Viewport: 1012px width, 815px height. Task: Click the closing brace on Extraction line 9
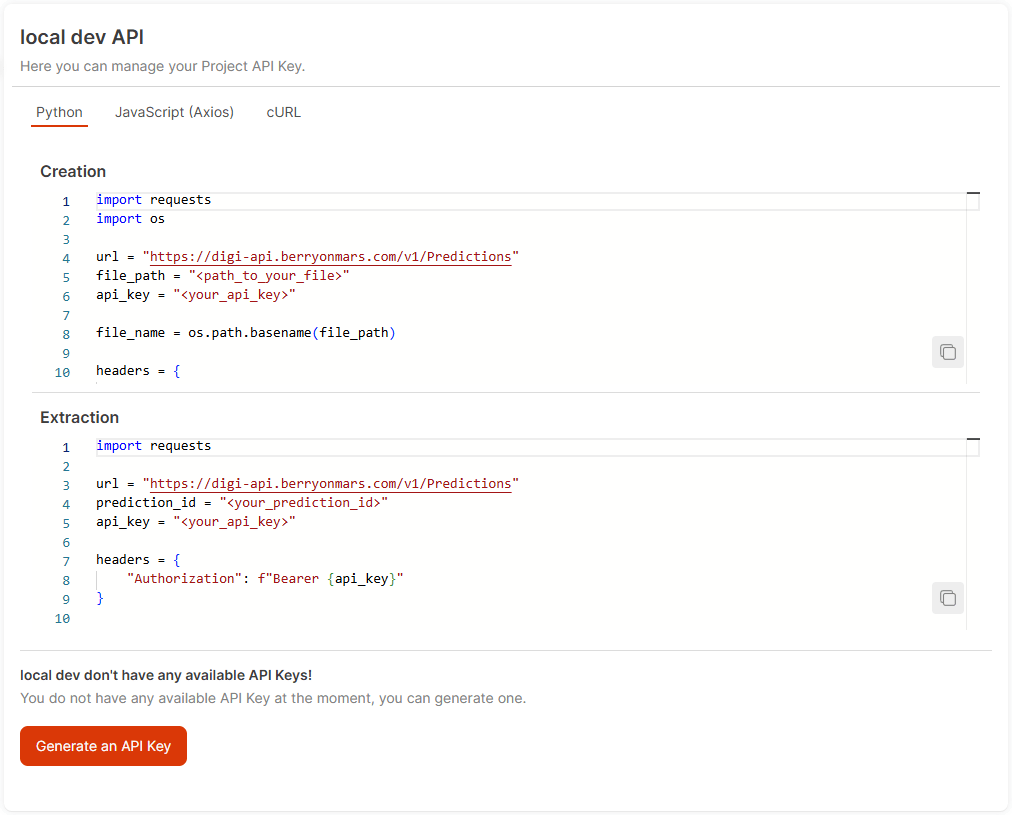pos(100,598)
